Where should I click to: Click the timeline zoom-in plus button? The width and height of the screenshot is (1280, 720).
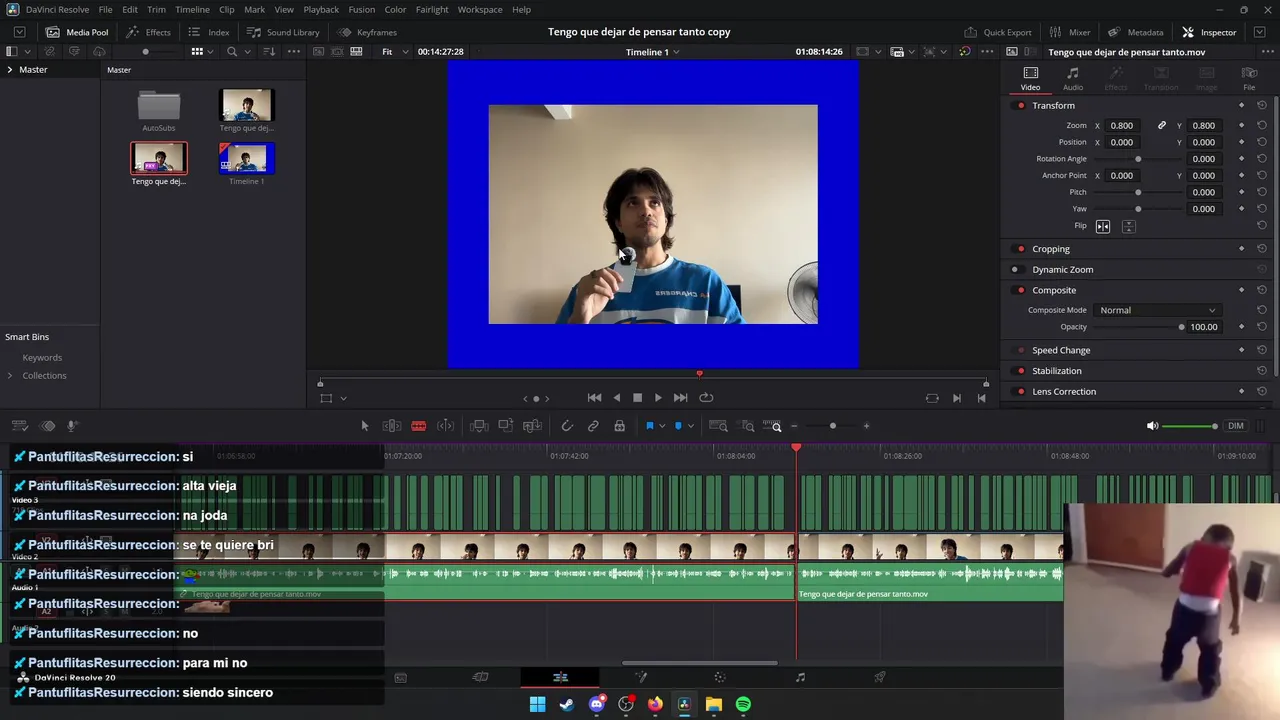tap(866, 426)
